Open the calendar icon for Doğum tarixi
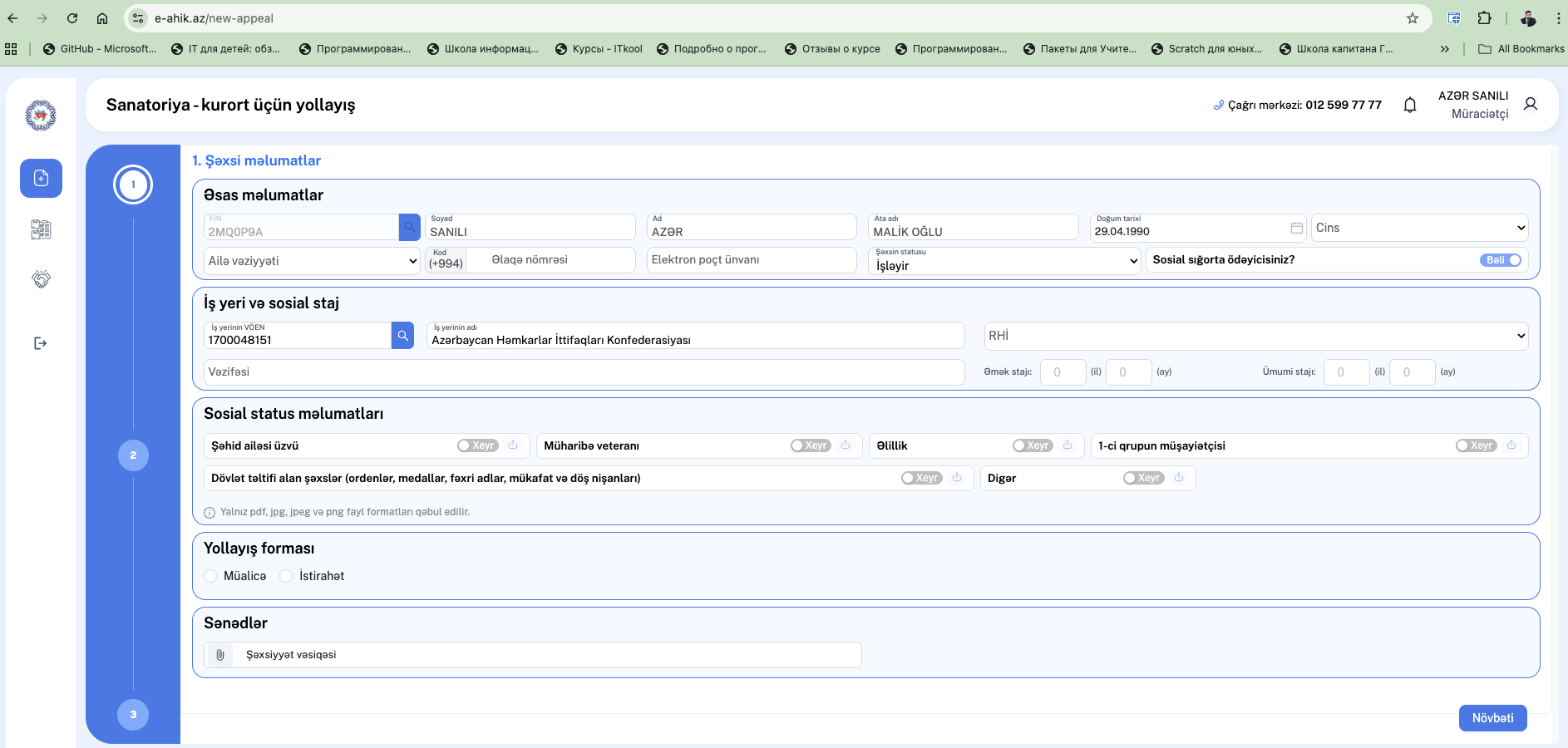This screenshot has width=1568, height=748. pos(1296,228)
